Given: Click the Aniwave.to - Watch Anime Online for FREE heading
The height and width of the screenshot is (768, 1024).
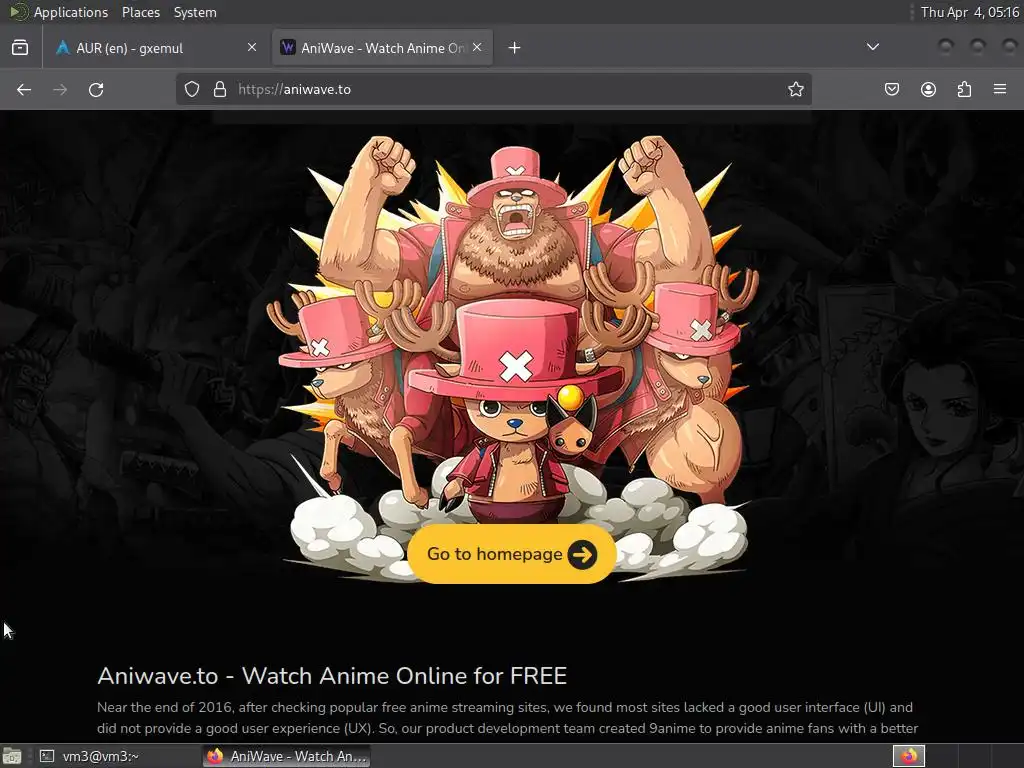Looking at the screenshot, I should 332,676.
